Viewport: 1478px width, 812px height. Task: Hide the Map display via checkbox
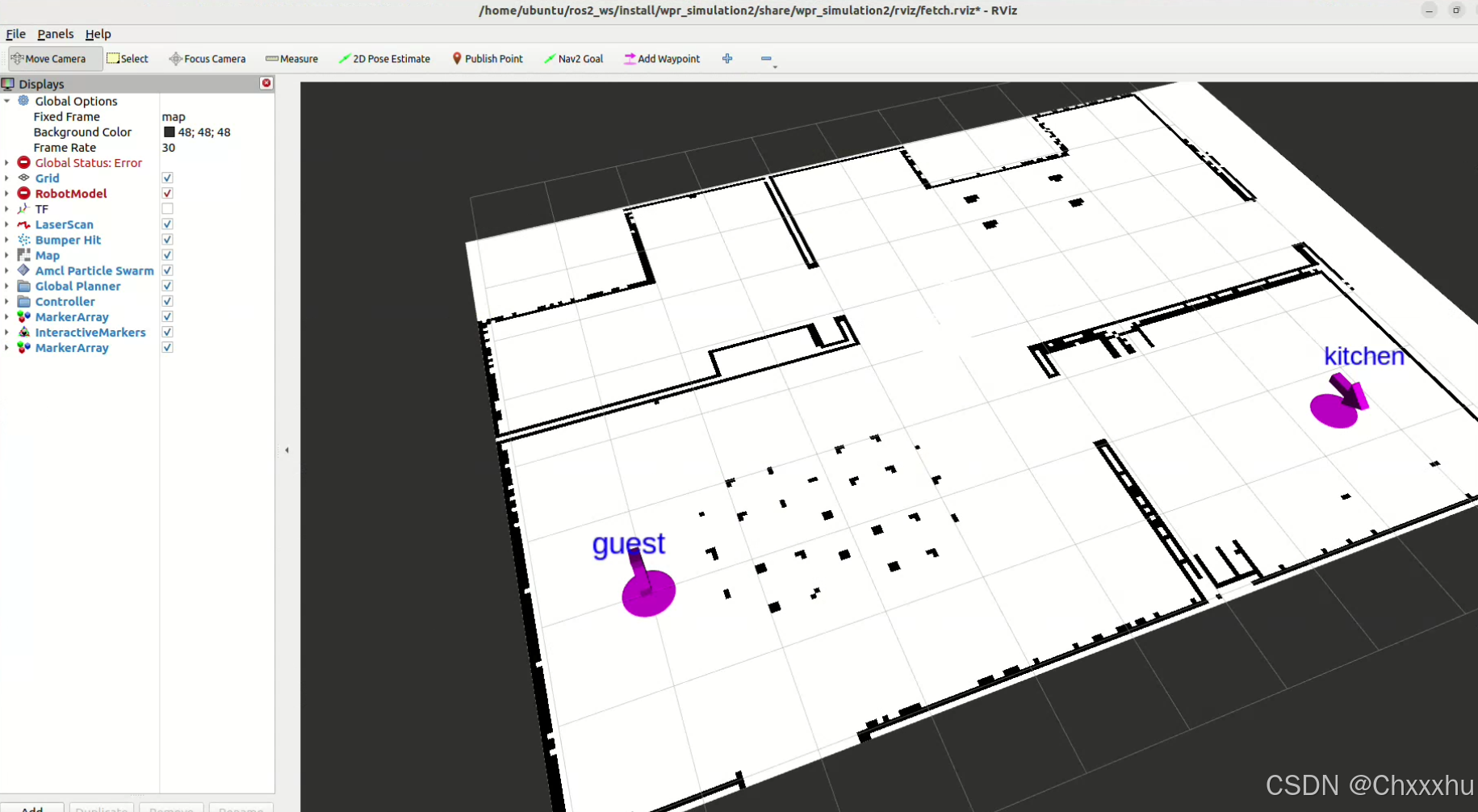167,255
